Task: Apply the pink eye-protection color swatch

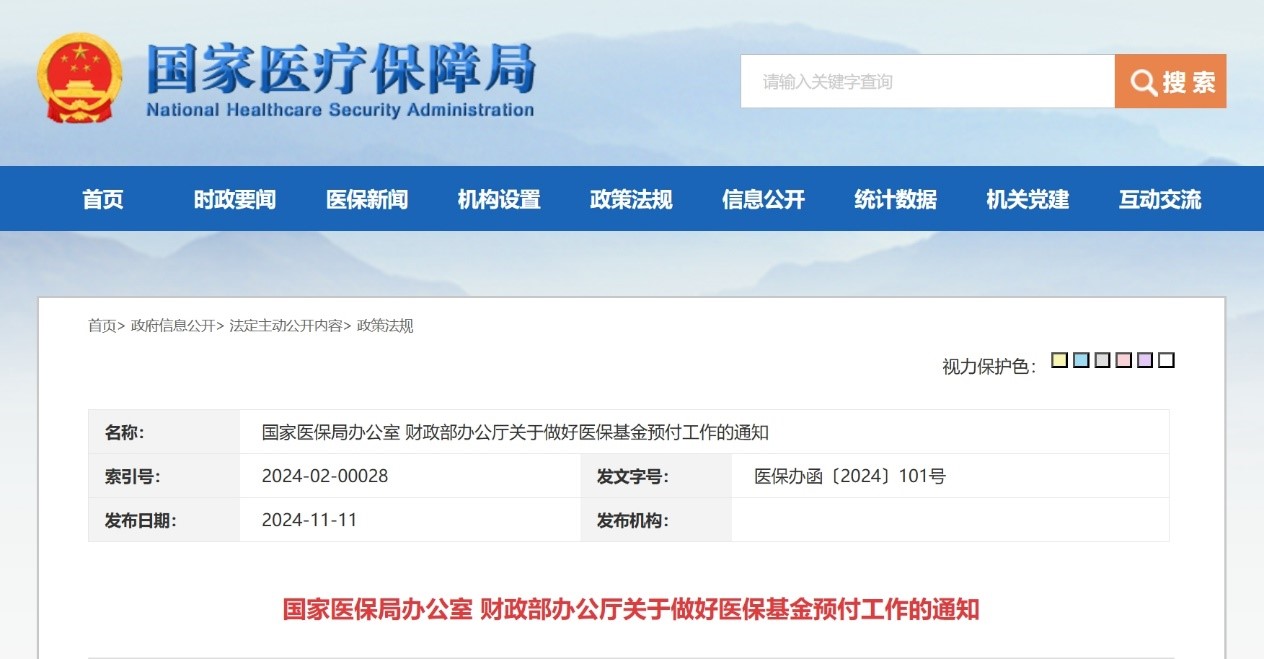Action: coord(1123,360)
